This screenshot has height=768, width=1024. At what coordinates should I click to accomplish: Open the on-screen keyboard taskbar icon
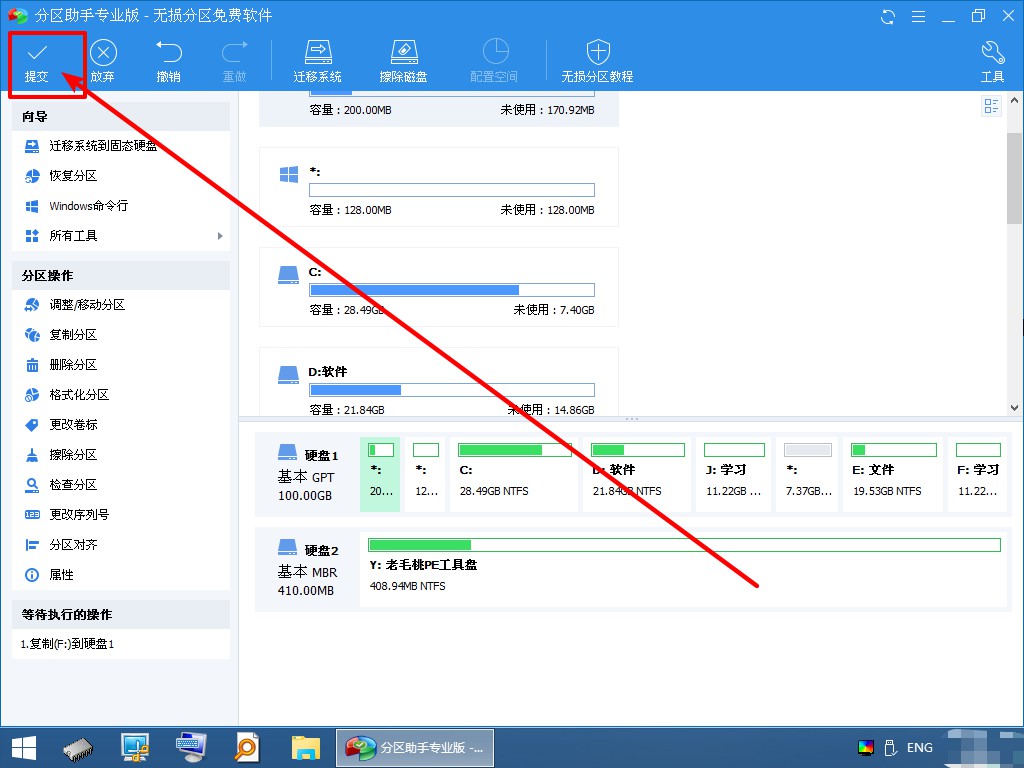191,748
